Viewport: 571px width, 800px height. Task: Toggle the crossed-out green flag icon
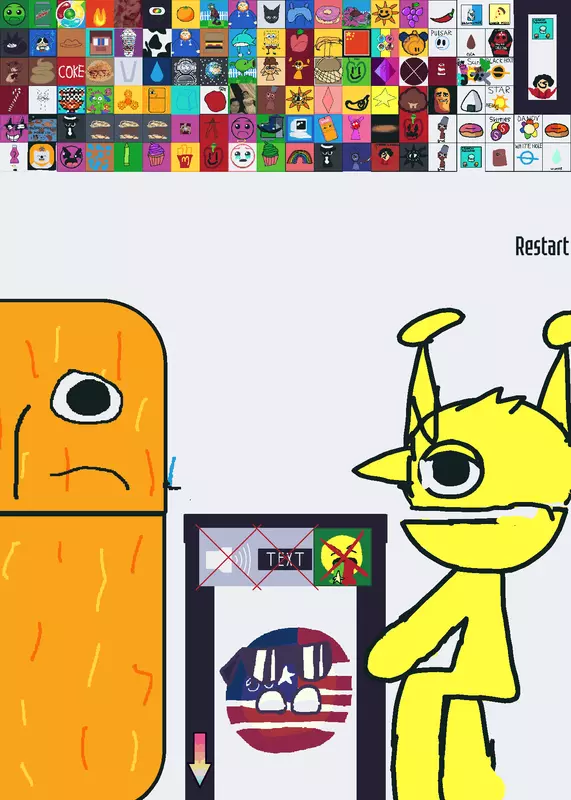(342, 557)
